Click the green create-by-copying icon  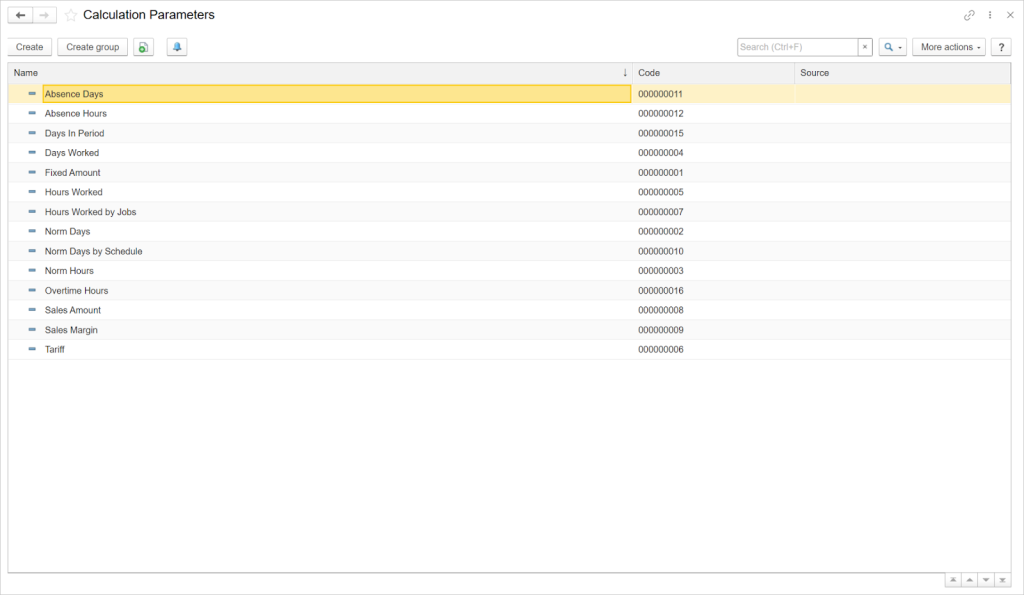142,47
